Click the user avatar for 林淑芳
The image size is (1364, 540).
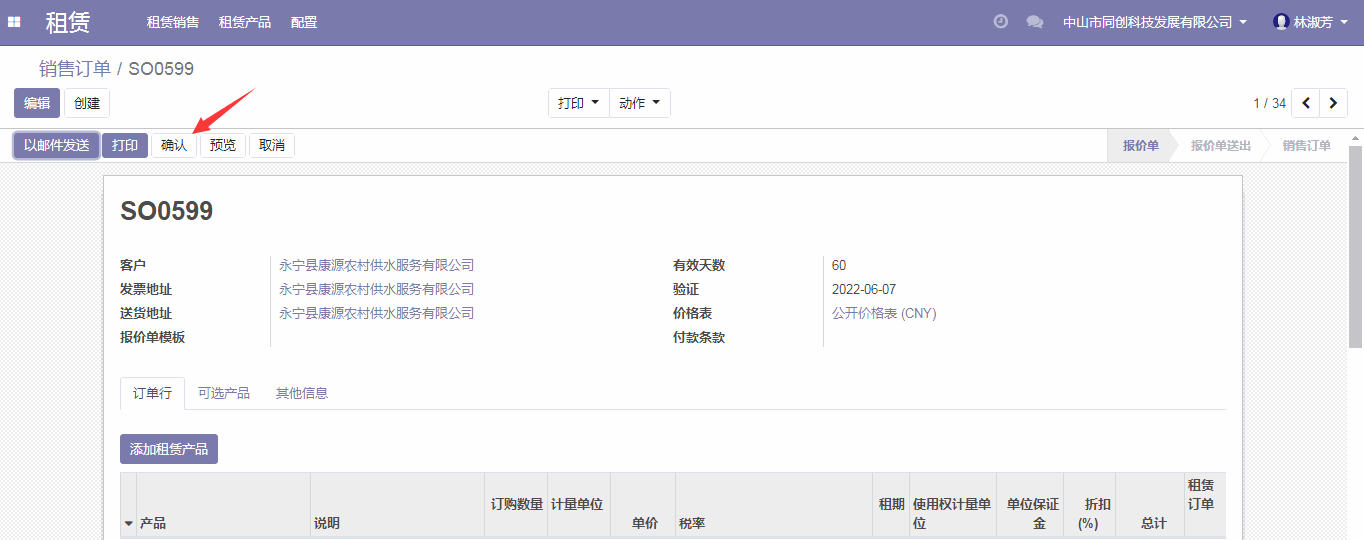[x=1281, y=22]
